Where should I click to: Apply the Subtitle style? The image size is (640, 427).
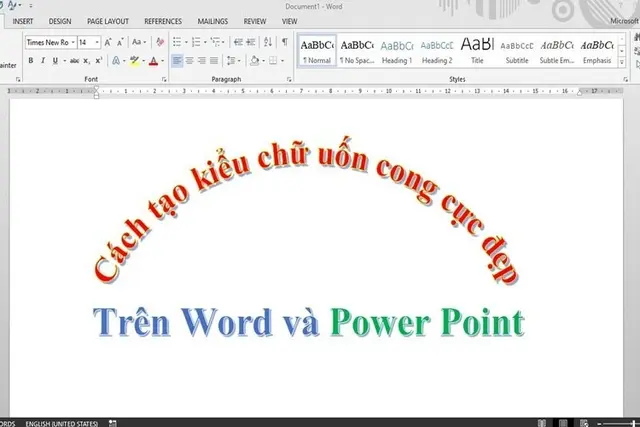point(517,51)
